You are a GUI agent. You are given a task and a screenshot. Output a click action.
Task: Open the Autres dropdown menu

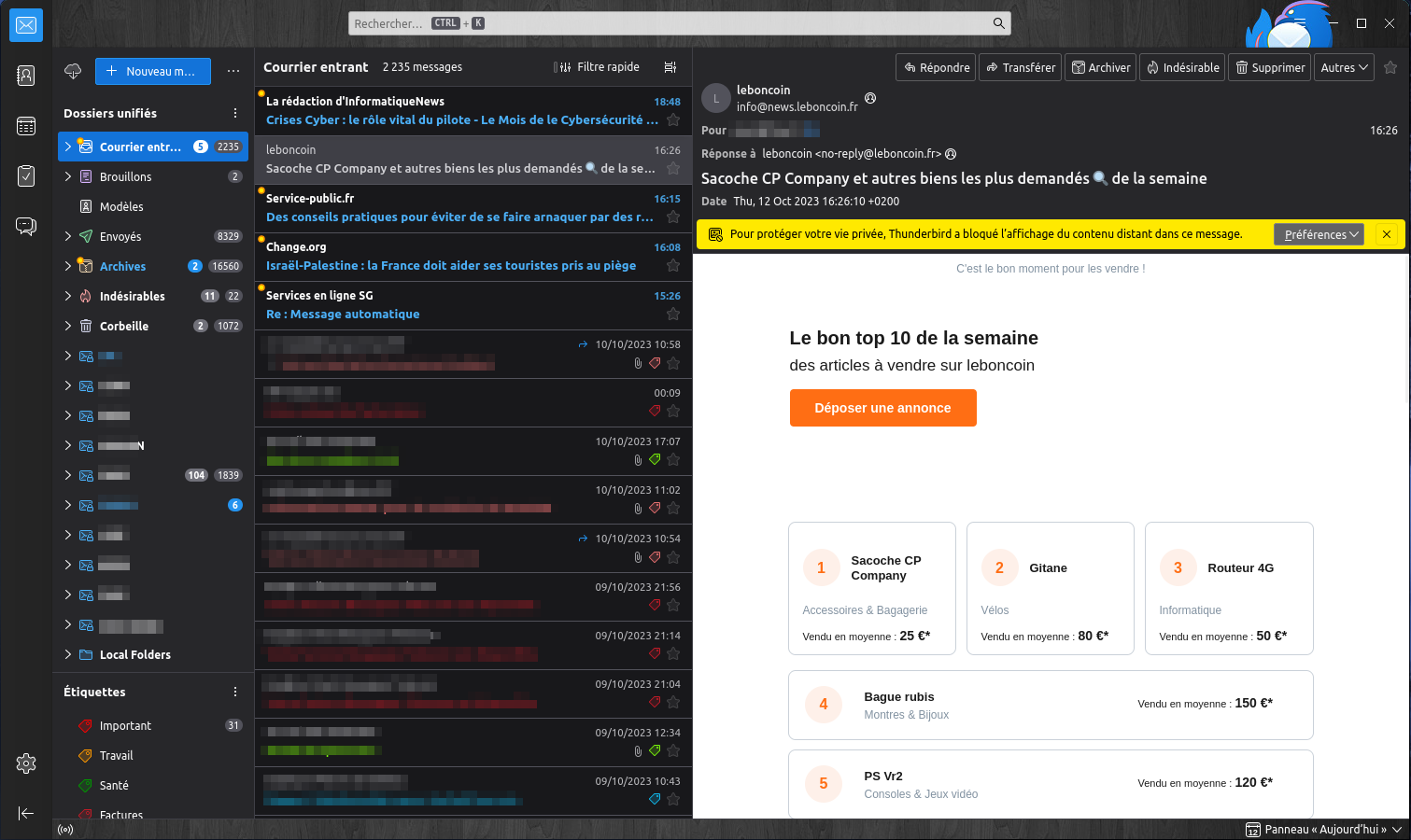pyautogui.click(x=1344, y=67)
